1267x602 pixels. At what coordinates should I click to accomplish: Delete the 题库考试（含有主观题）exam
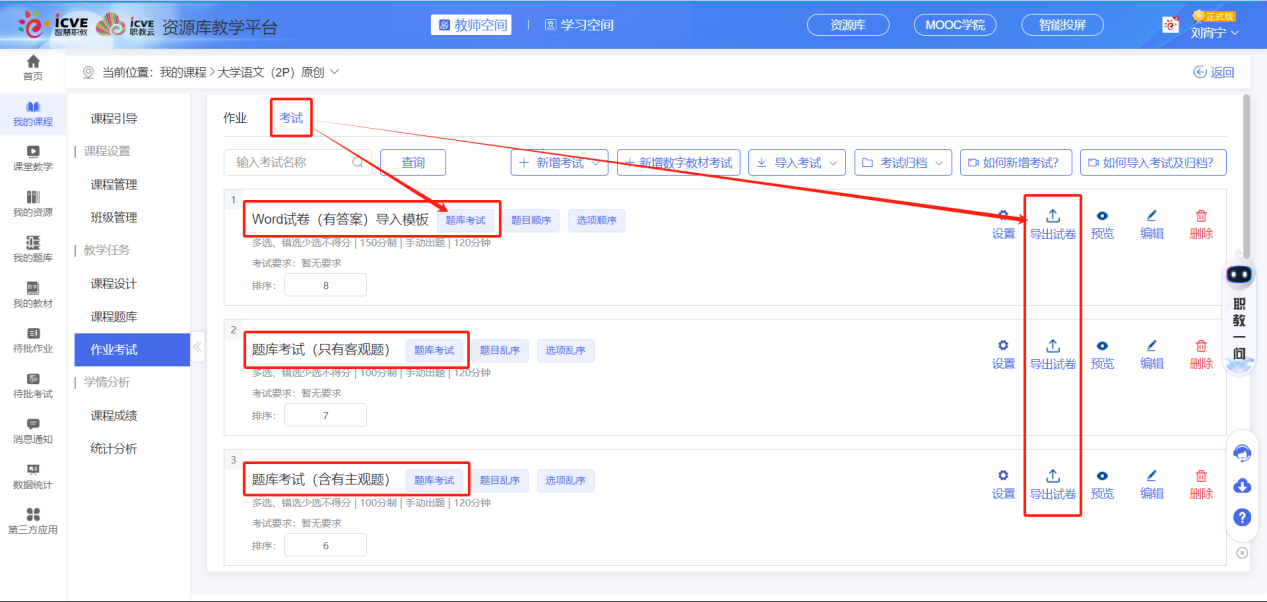click(1201, 476)
